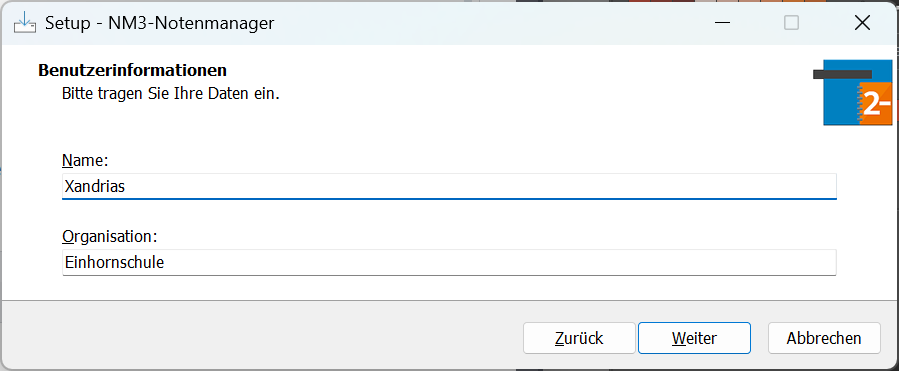Click the setup installer icon in title bar
899x371 pixels.
[25, 23]
